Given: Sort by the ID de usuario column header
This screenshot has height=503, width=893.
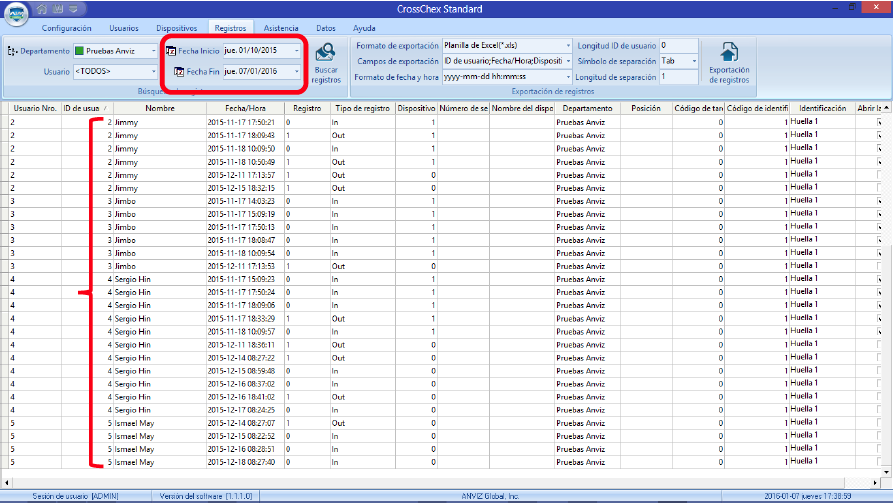Looking at the screenshot, I should pyautogui.click(x=87, y=108).
